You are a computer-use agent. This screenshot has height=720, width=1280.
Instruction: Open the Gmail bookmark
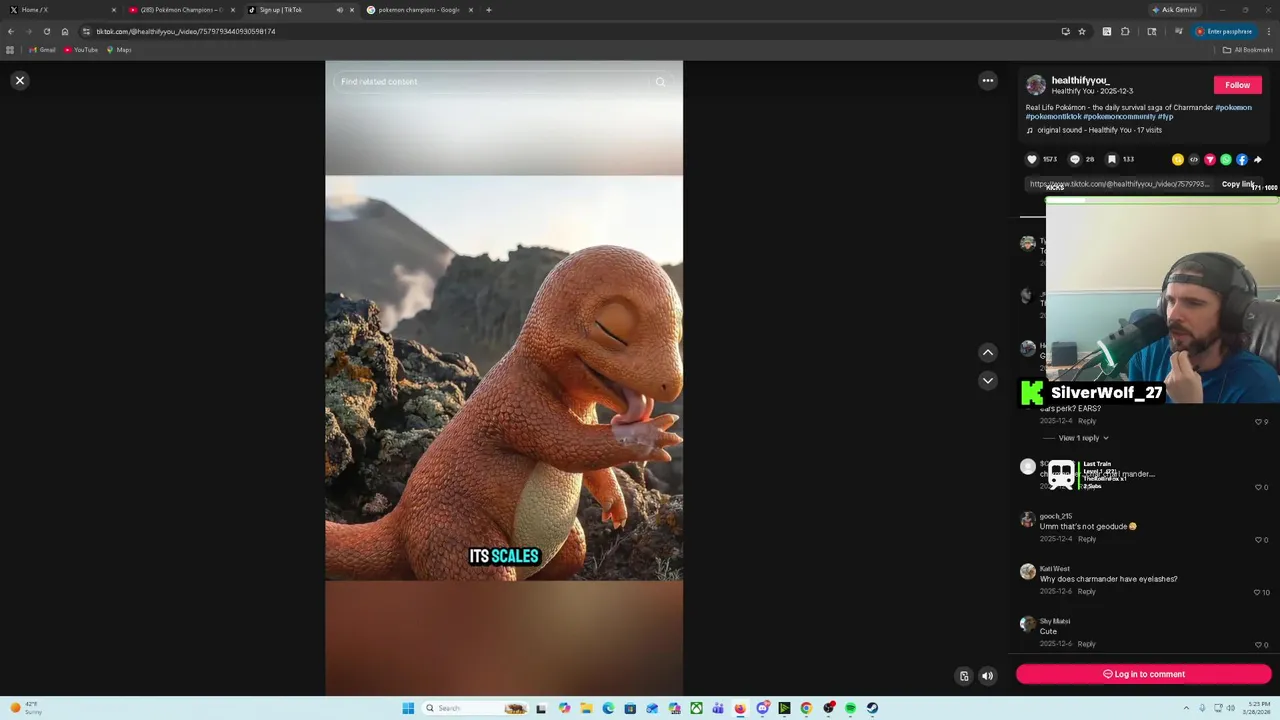[x=42, y=50]
